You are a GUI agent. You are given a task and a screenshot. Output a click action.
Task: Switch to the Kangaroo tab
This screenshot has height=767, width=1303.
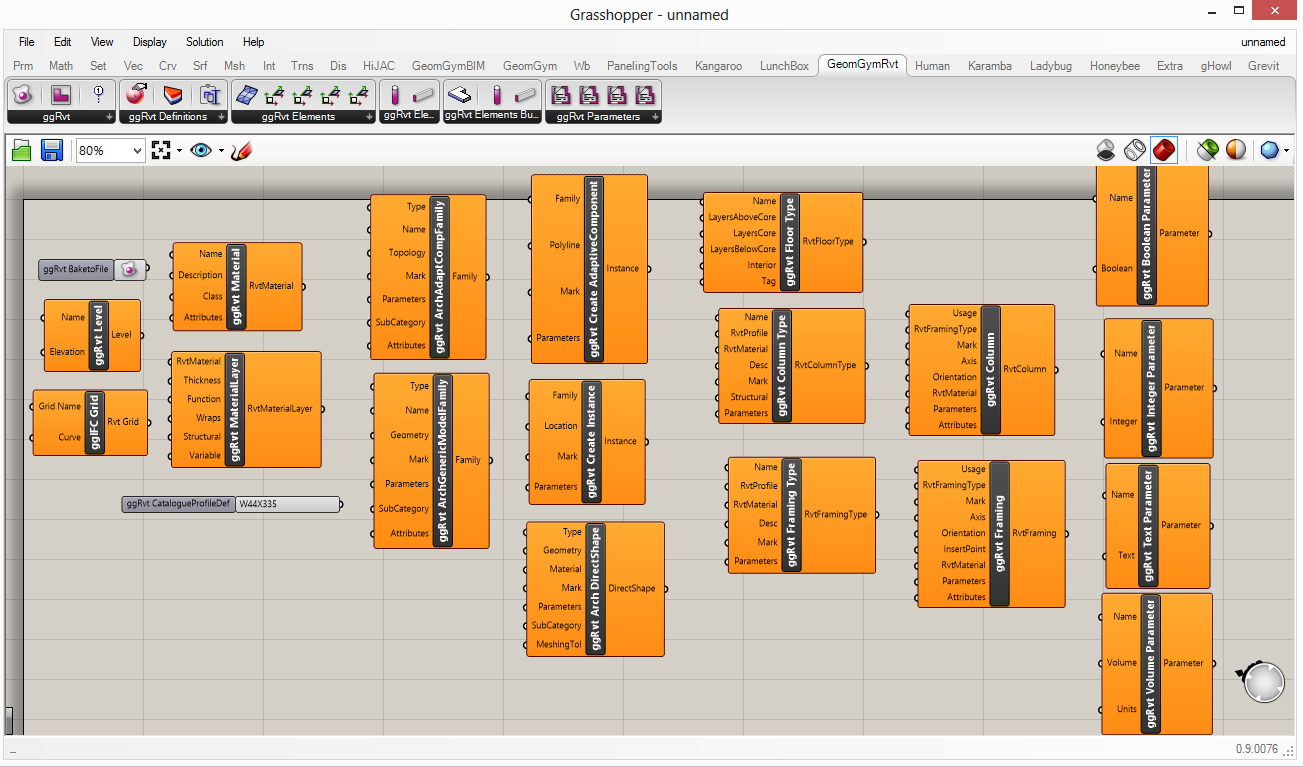click(x=718, y=66)
